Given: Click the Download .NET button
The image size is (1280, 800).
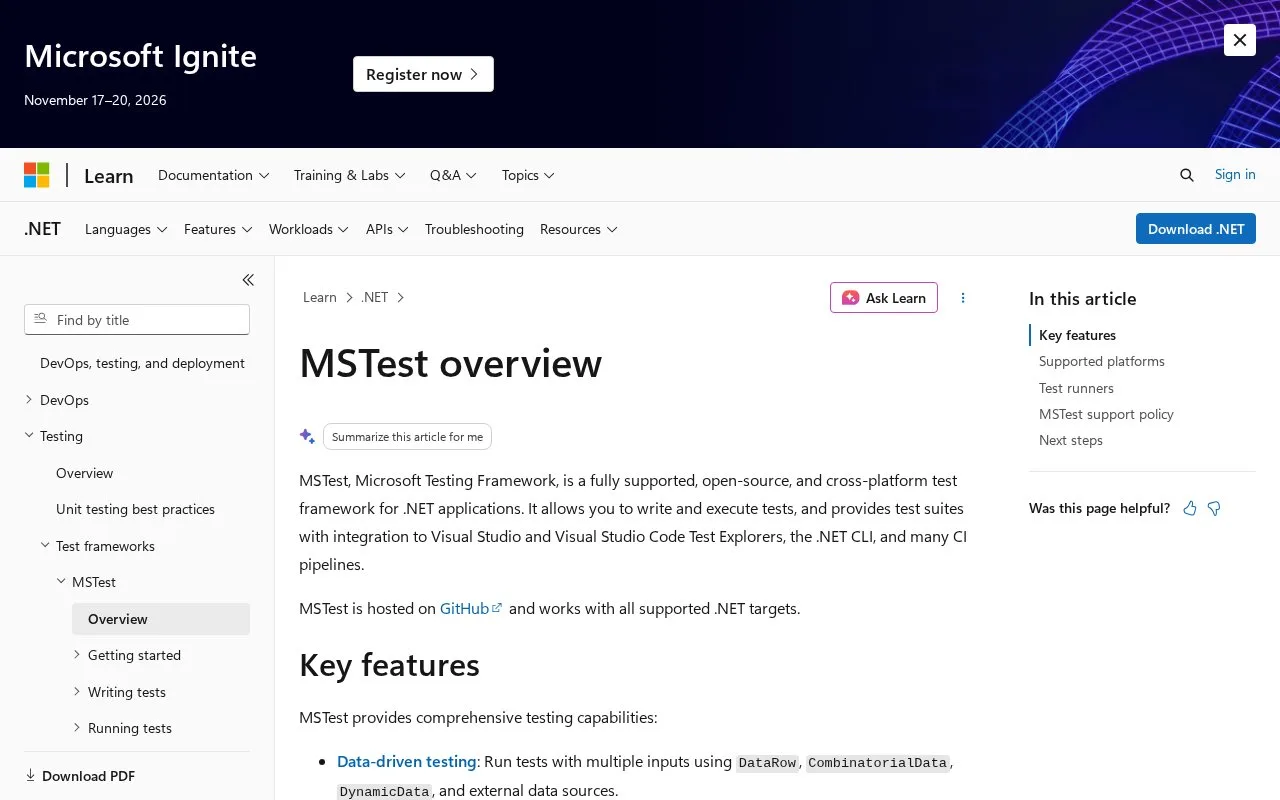Looking at the screenshot, I should point(1196,229).
